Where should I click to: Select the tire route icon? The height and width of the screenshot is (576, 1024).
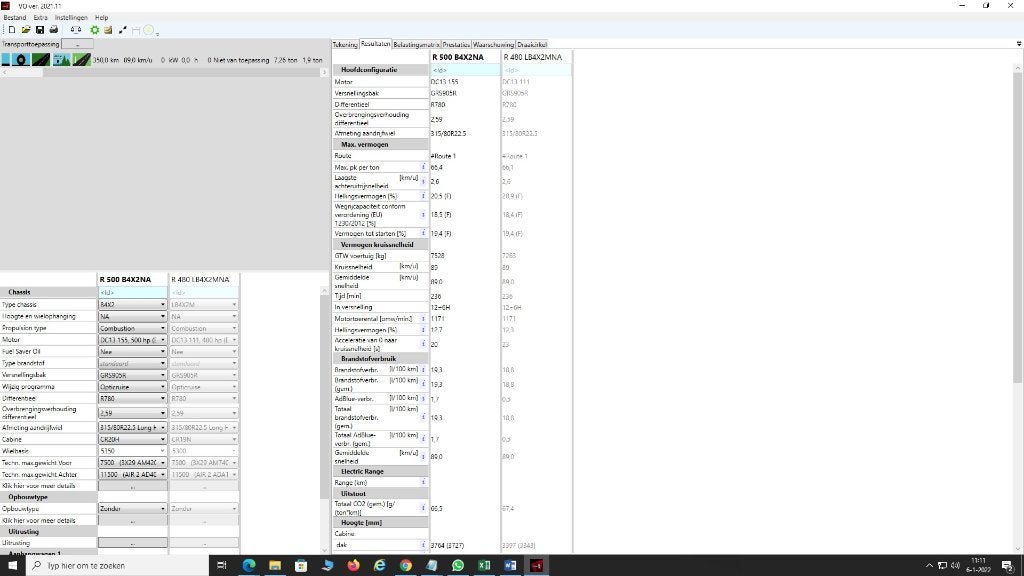click(x=22, y=59)
